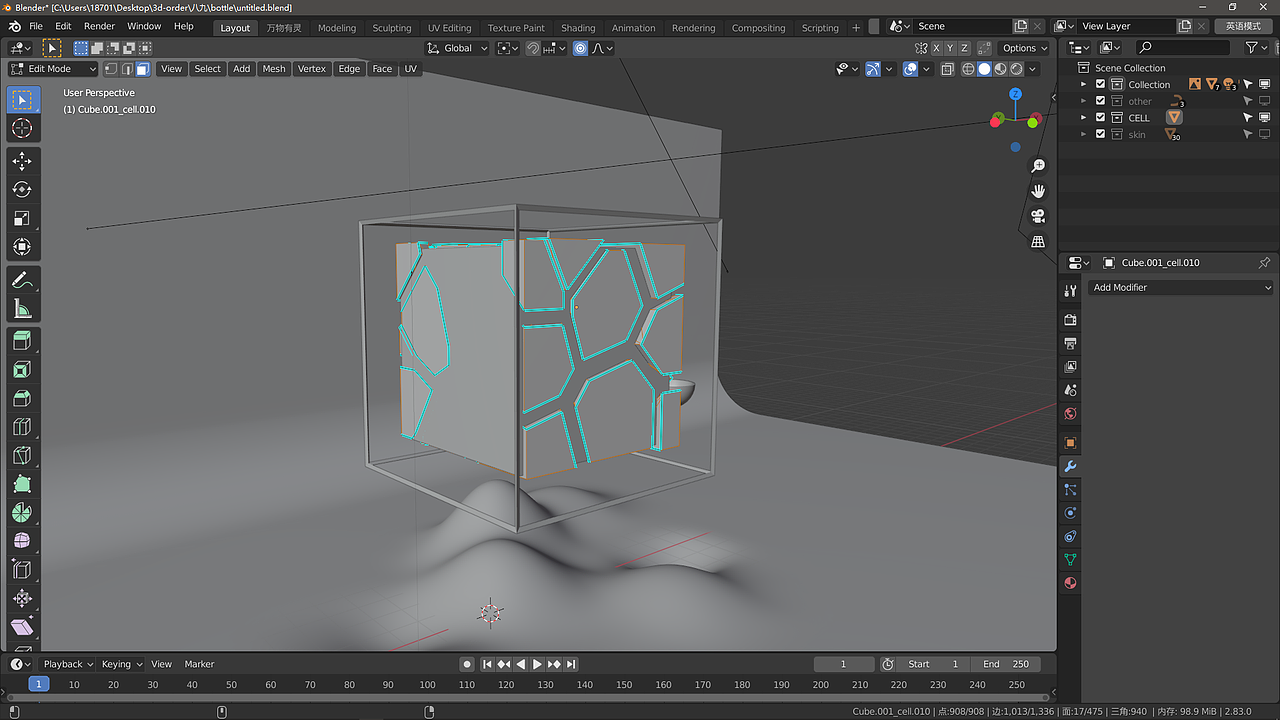Open the Mesh menu in the header
1280x720 pixels.
pyautogui.click(x=273, y=68)
